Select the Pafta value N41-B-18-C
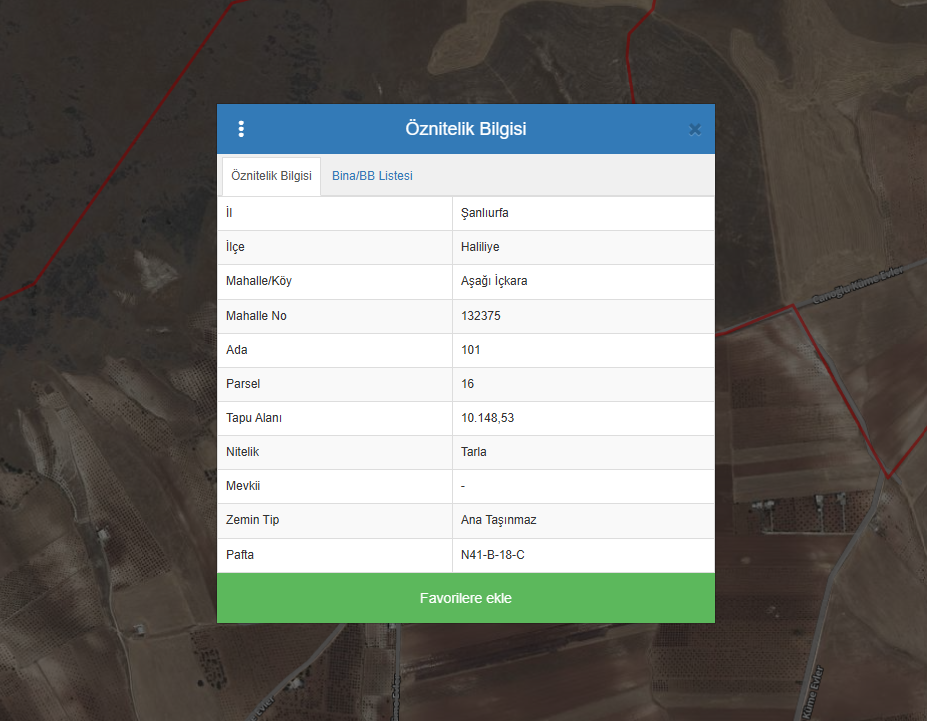This screenshot has height=721, width=927. 493,555
